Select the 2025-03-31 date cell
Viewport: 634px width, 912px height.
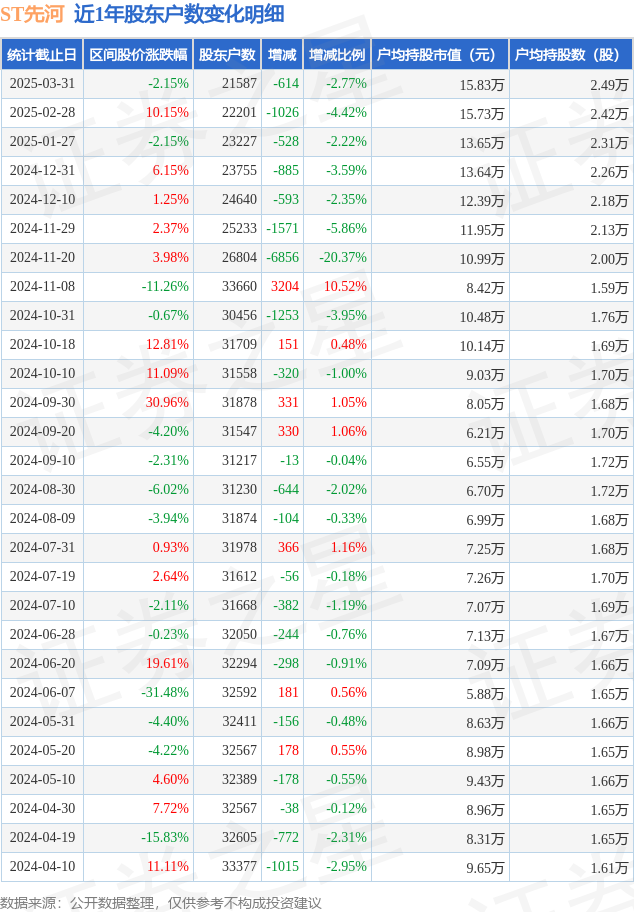pyautogui.click(x=42, y=84)
